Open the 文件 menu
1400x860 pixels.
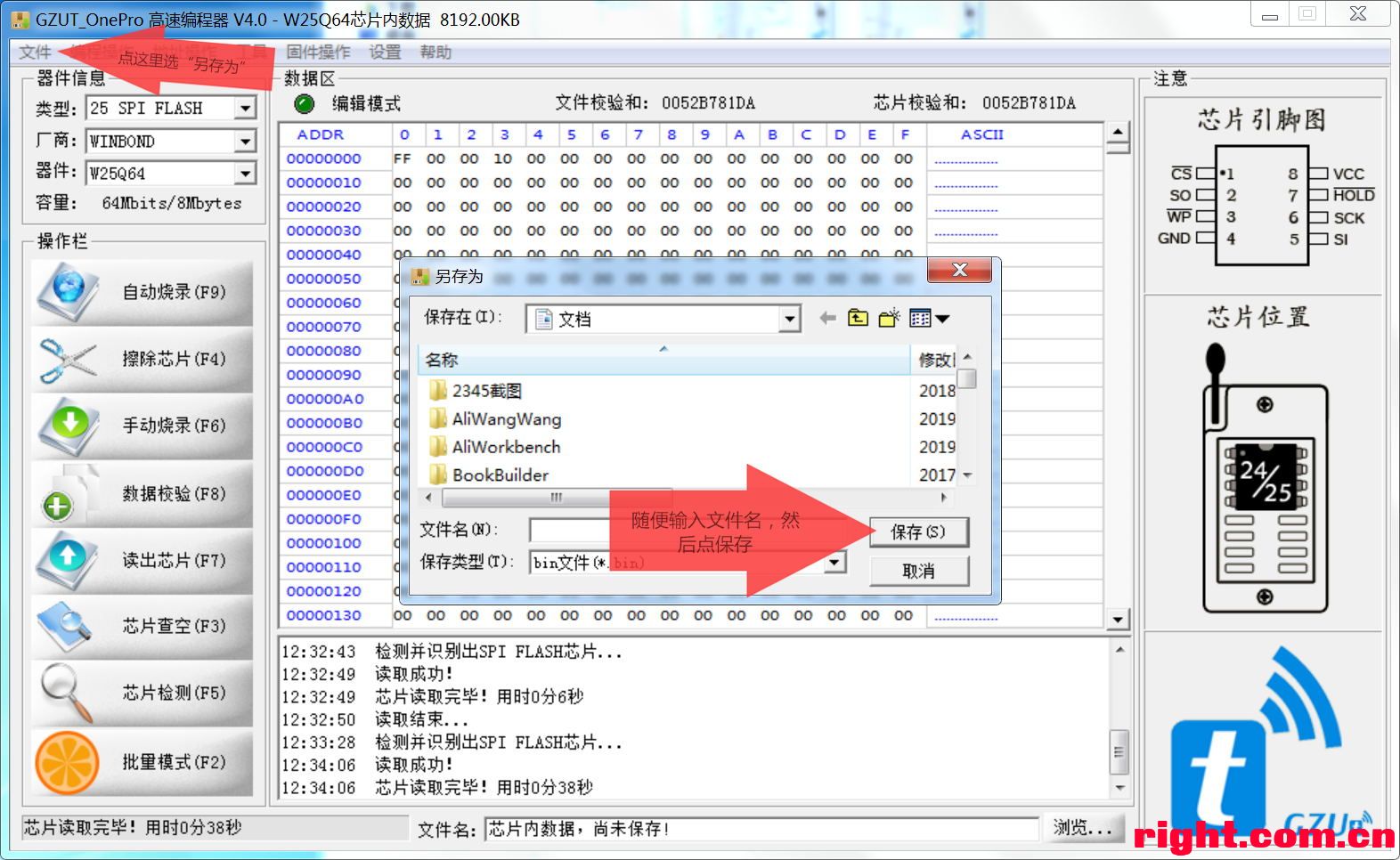coord(35,53)
